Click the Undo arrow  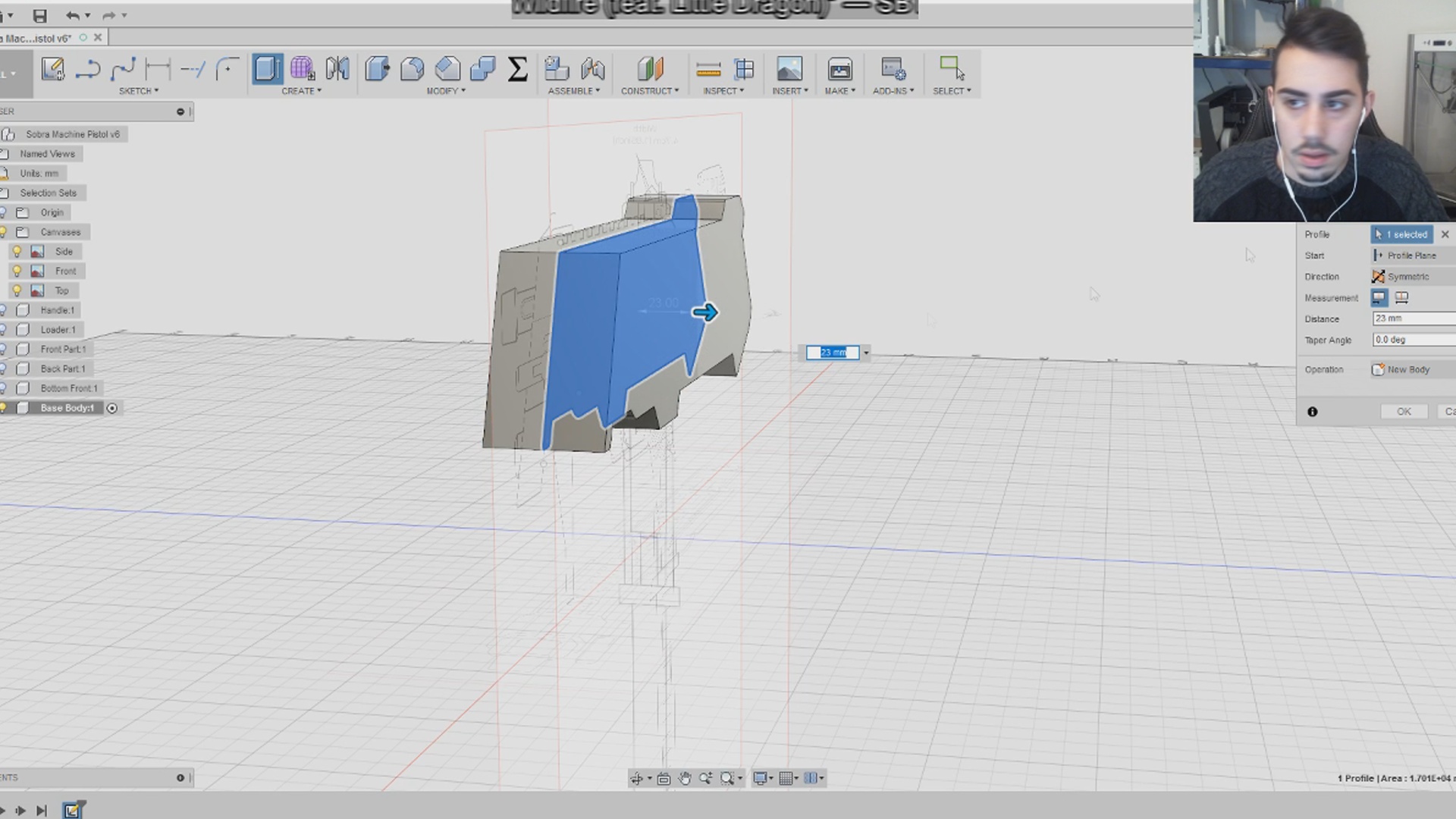(73, 15)
